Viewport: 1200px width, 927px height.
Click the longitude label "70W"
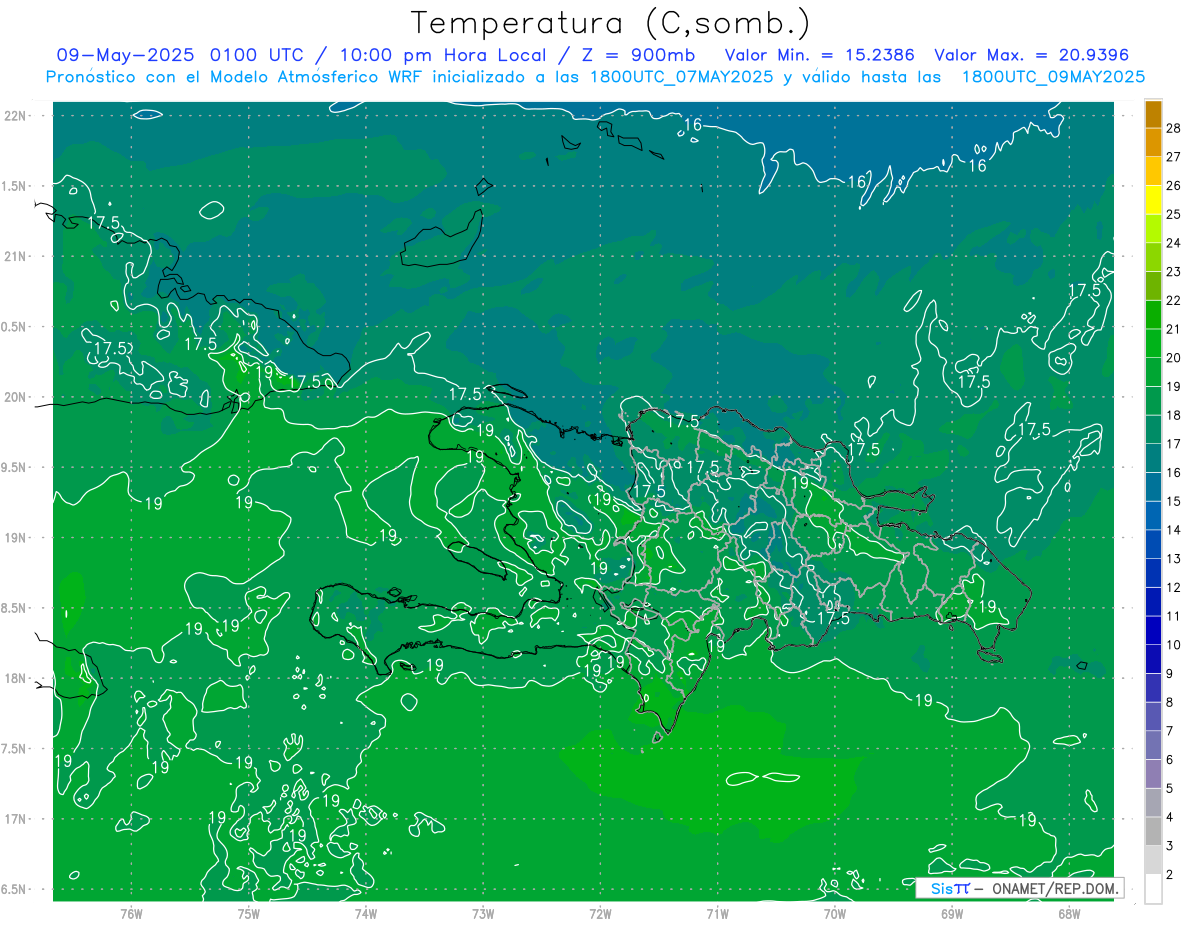click(x=835, y=913)
